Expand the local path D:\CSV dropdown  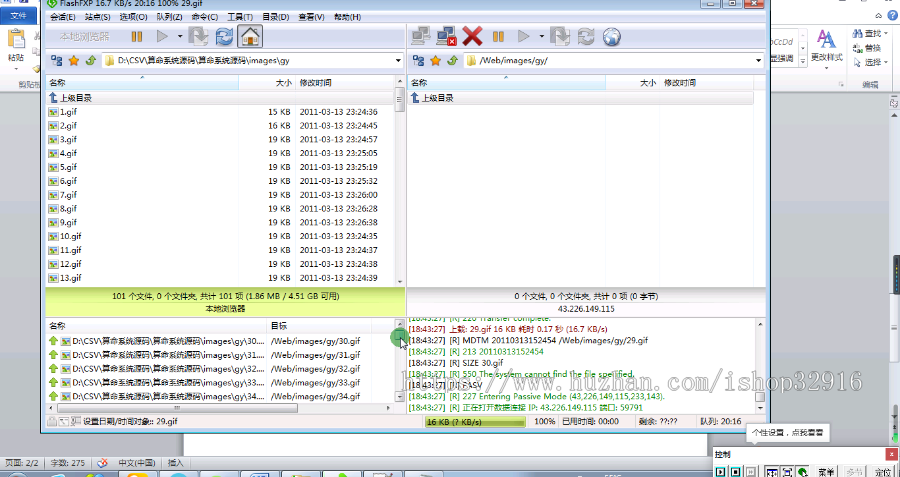coord(398,61)
